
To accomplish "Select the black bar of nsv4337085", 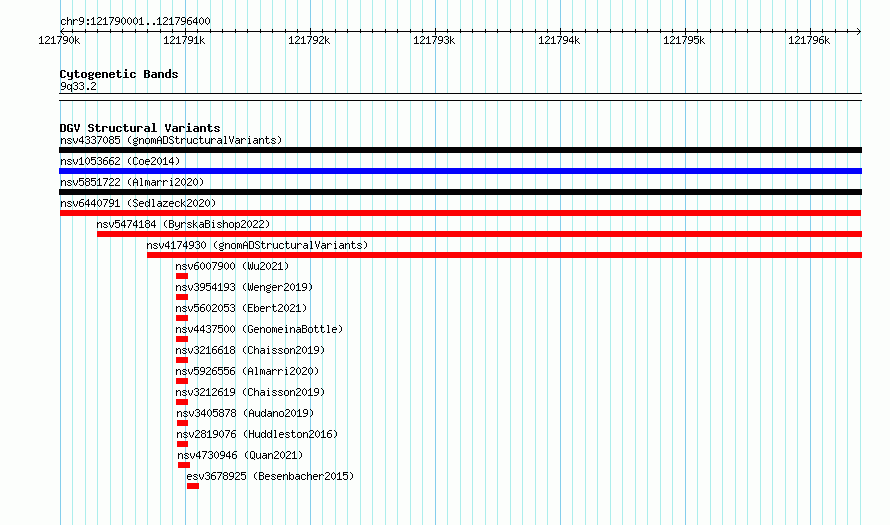I will 460,150.
